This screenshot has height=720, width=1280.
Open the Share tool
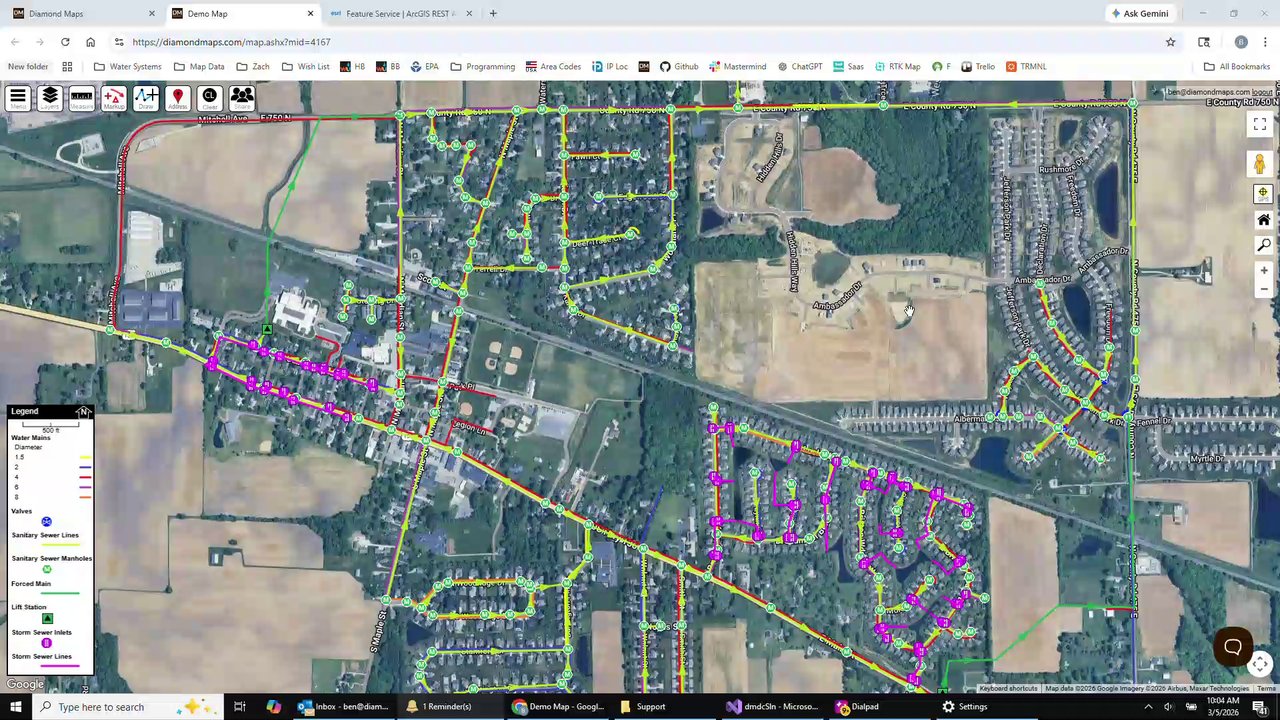click(x=241, y=98)
